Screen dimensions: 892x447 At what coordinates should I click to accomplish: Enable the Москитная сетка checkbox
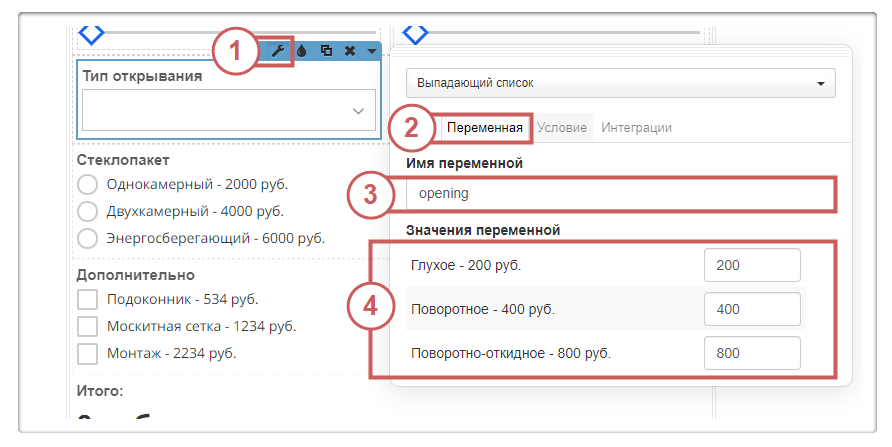(x=88, y=326)
